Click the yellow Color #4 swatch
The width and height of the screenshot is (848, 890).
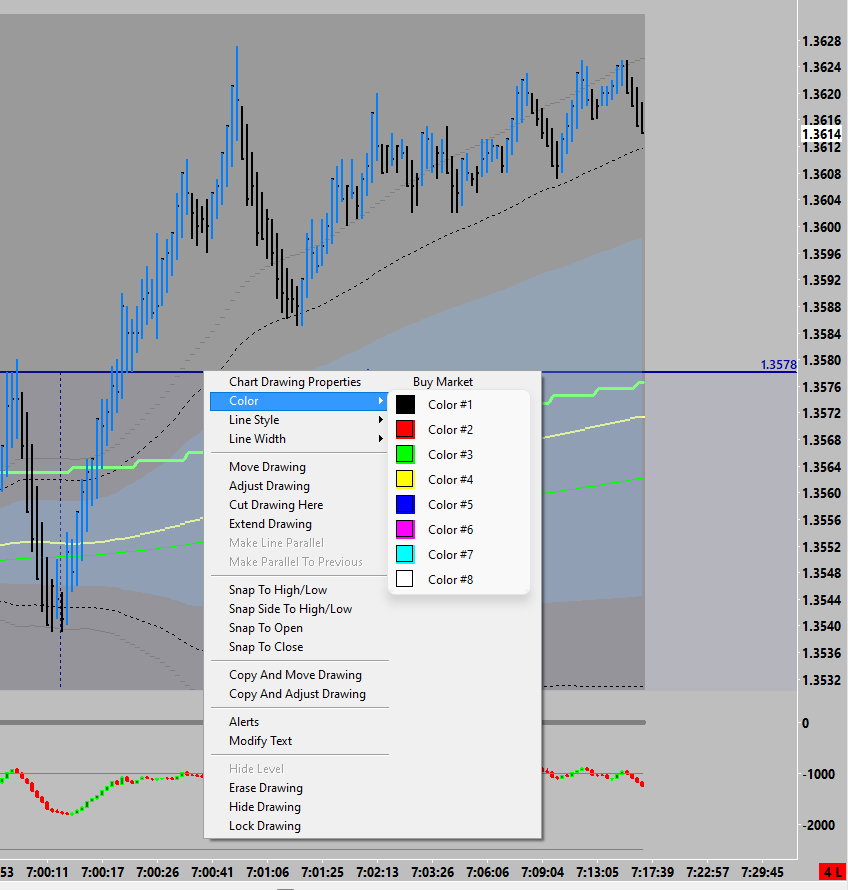click(405, 480)
